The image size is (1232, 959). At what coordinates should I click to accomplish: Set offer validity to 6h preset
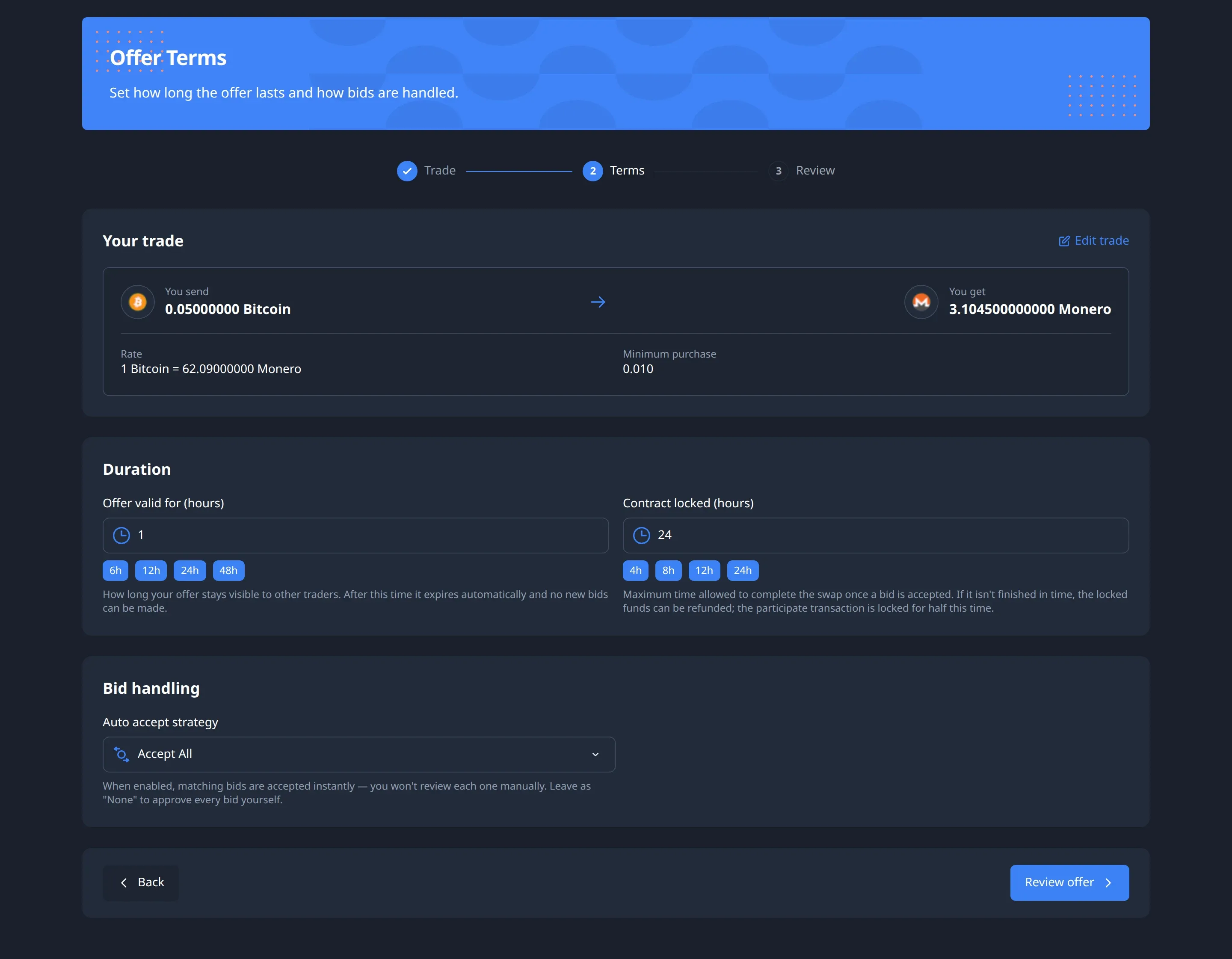click(x=115, y=570)
